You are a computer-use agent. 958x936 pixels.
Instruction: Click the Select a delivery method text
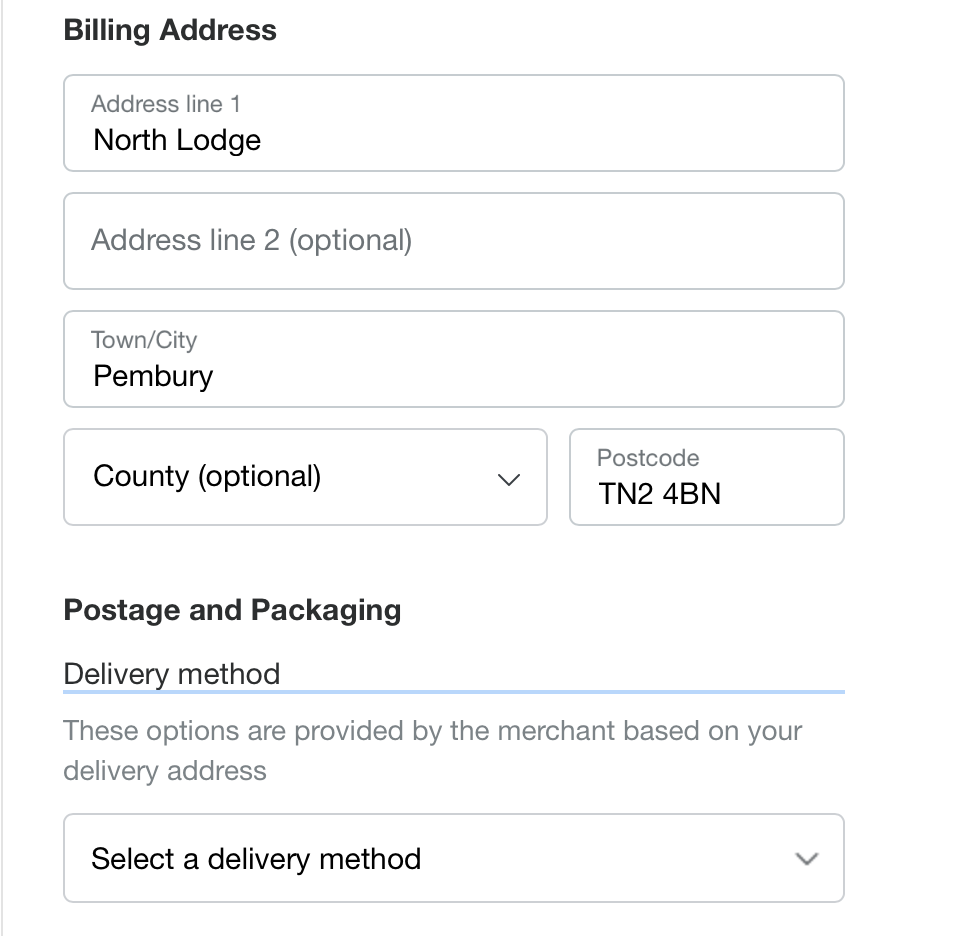[256, 859]
